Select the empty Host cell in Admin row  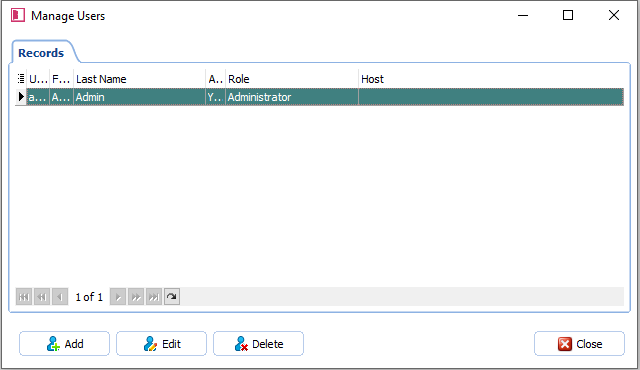(491, 97)
